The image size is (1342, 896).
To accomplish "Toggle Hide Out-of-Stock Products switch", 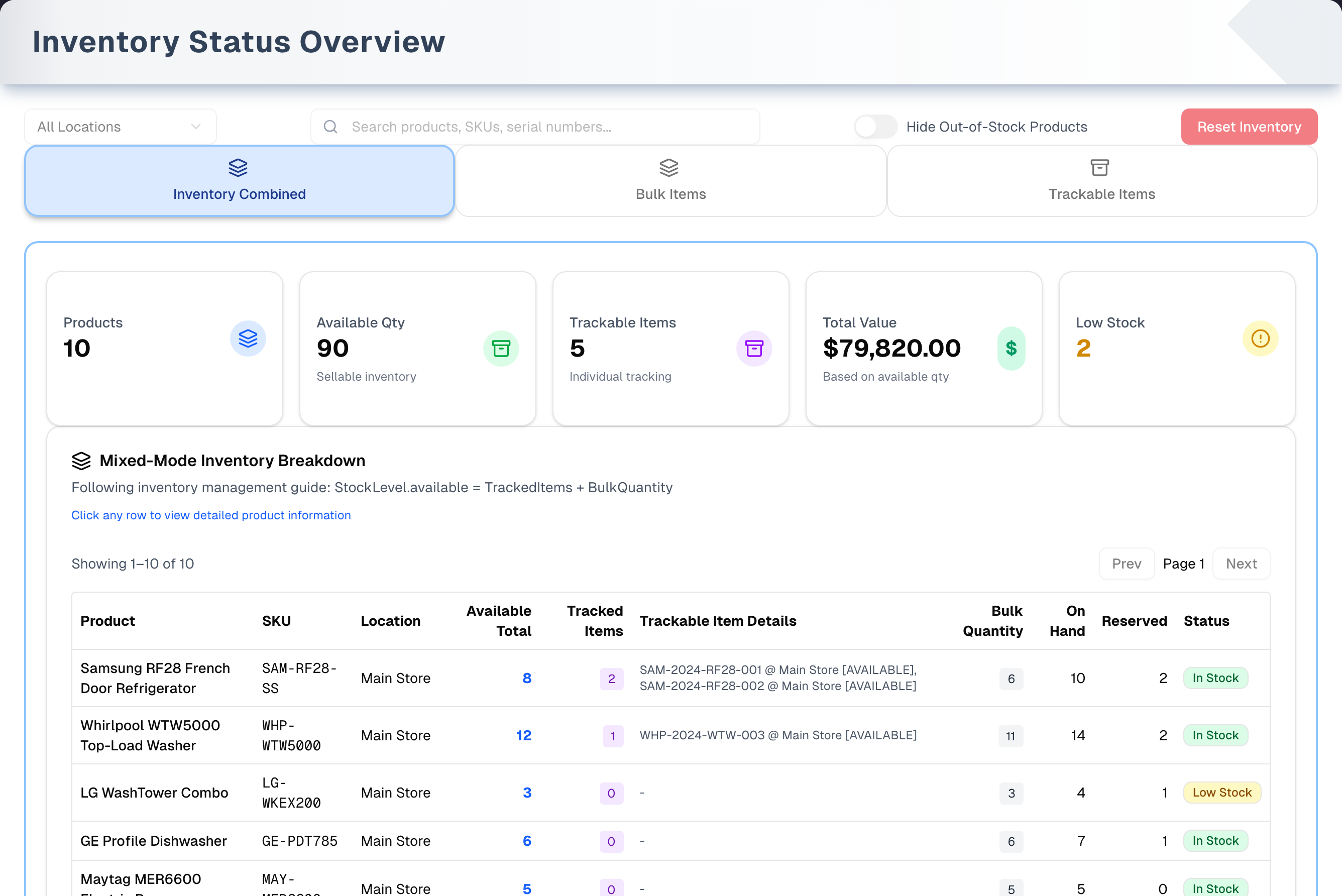I will coord(875,127).
